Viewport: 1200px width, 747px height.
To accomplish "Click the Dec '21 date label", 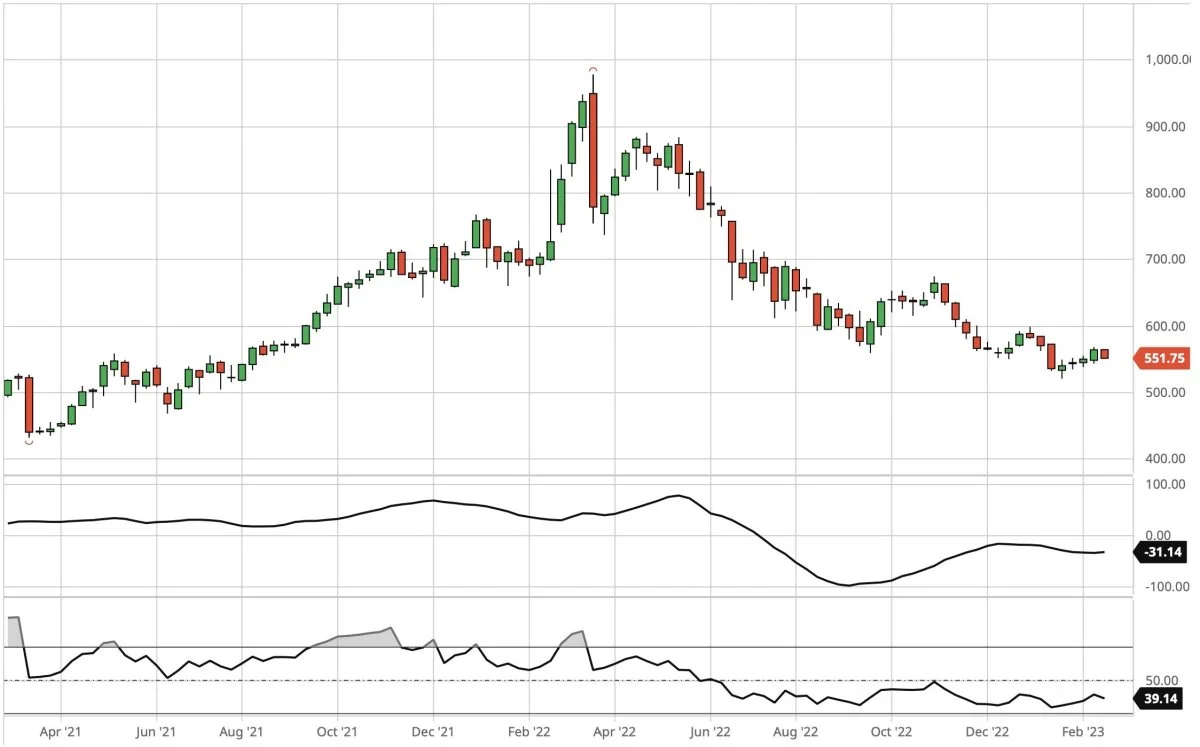I will 435,732.
